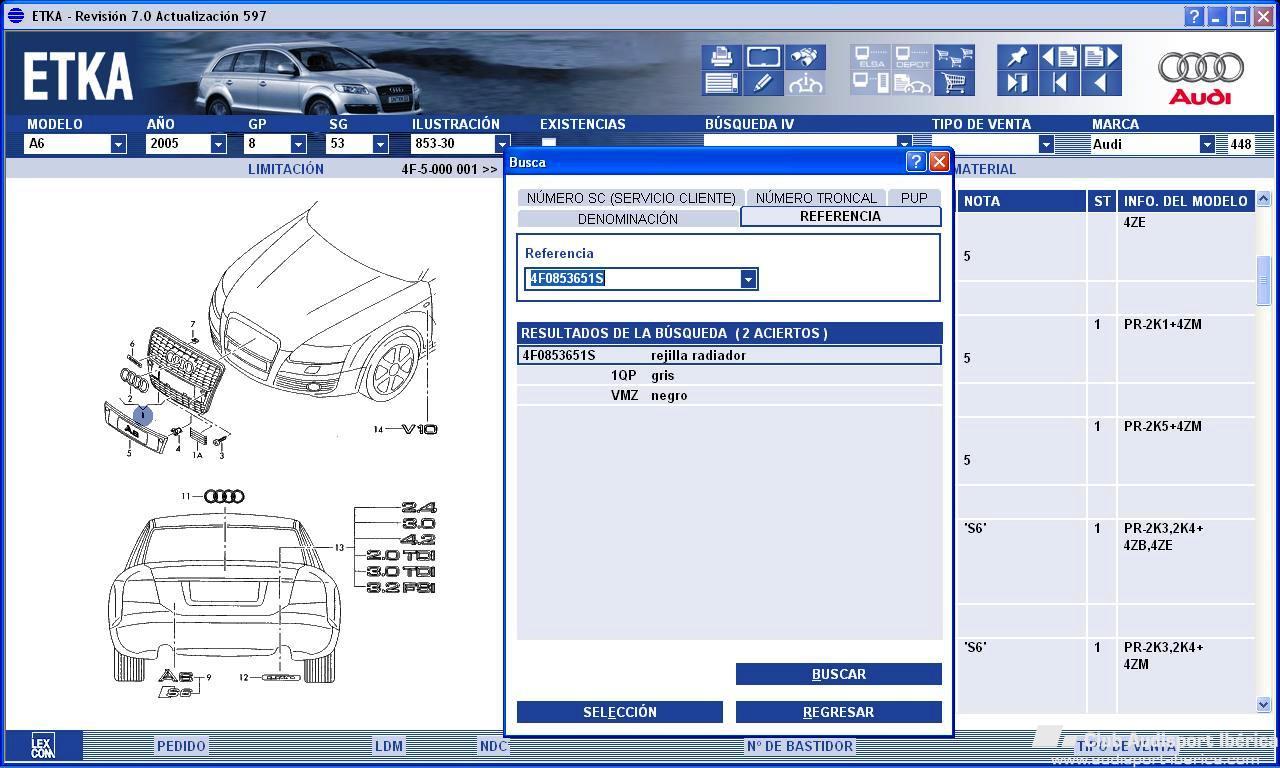Jump to first with the bar-arrow icon
The image size is (1280, 768).
[1059, 83]
